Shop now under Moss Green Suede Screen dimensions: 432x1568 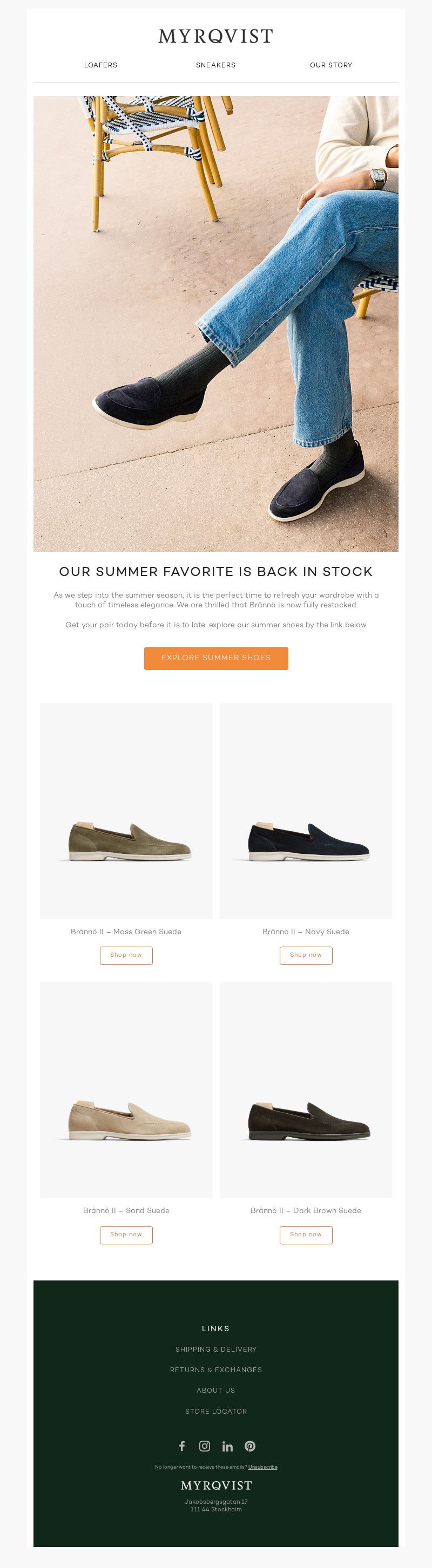coord(126,955)
